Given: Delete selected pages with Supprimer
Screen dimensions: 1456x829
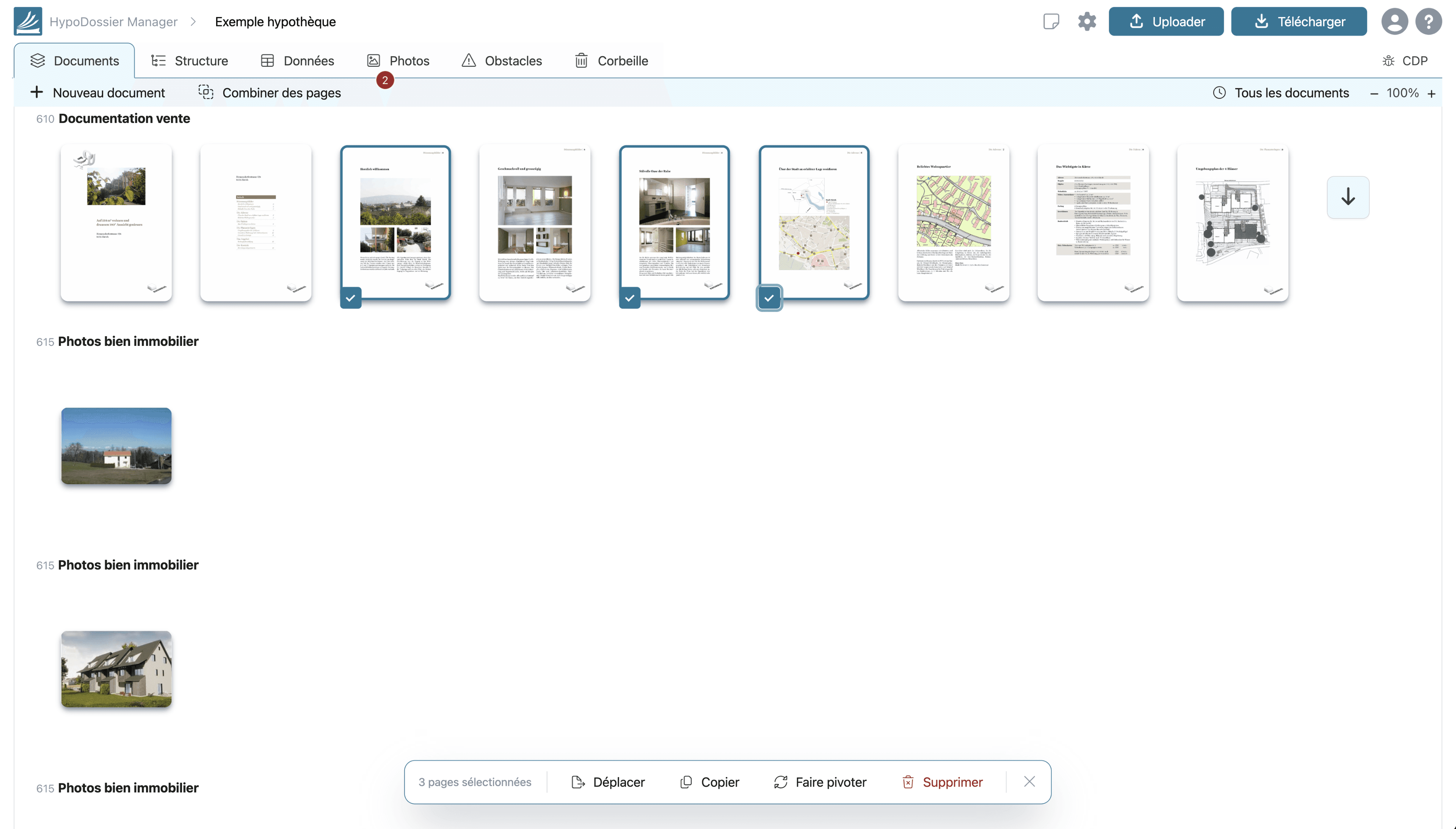Looking at the screenshot, I should (942, 782).
